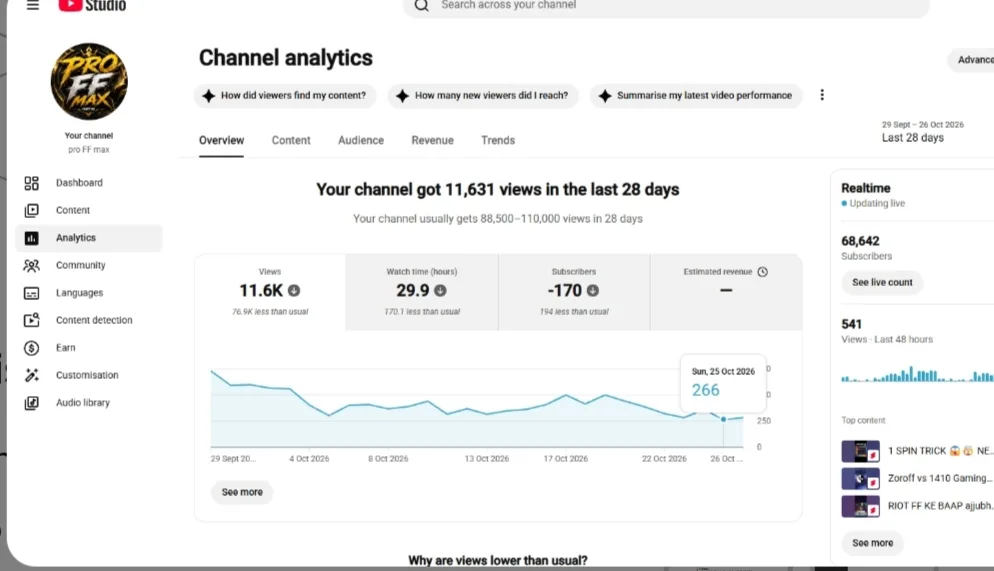Screen dimensions: 994x571
Task: Click the Customisation wand icon
Action: [x=31, y=375]
